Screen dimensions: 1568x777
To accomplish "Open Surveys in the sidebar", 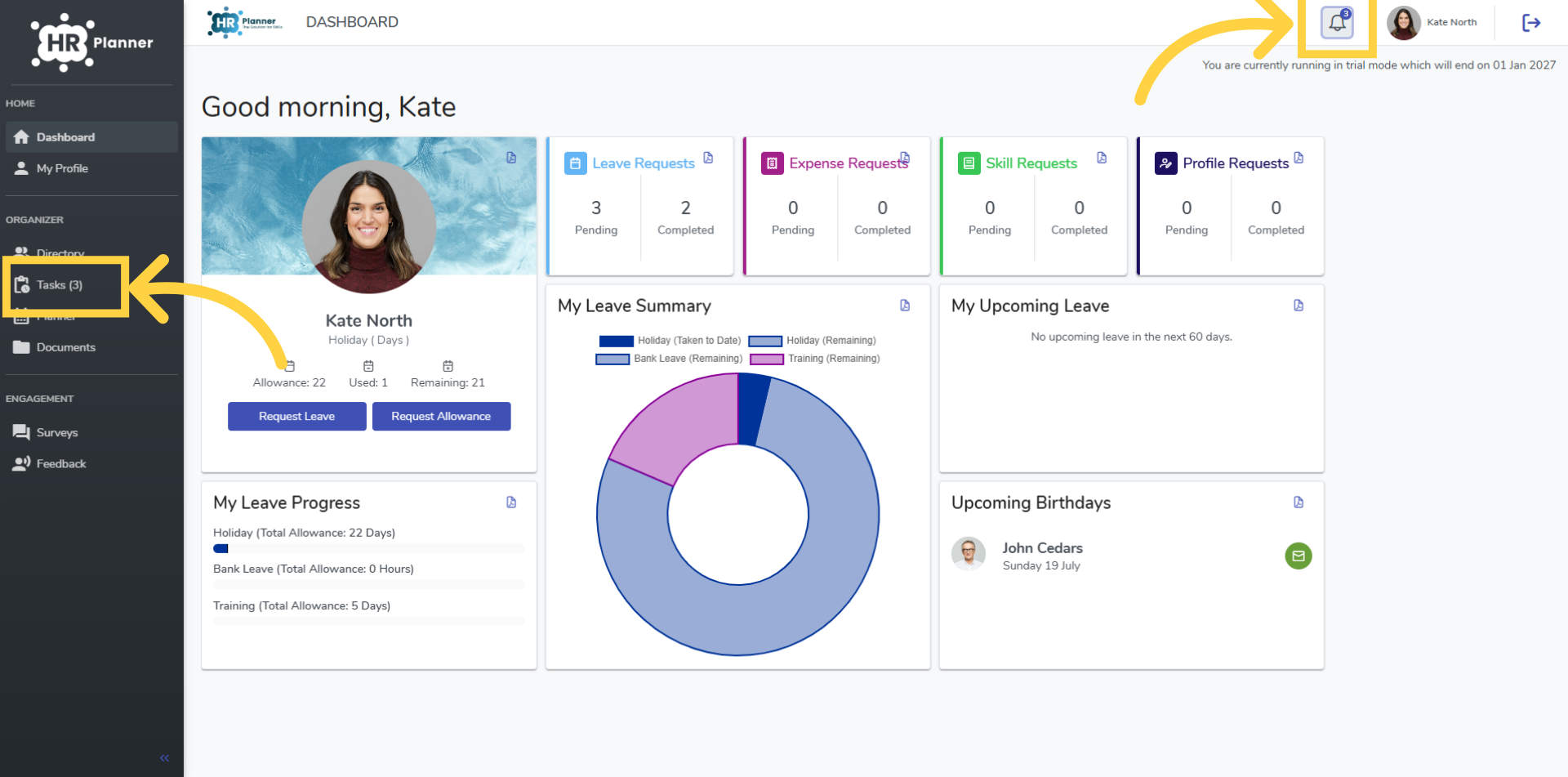I will 91,432.
